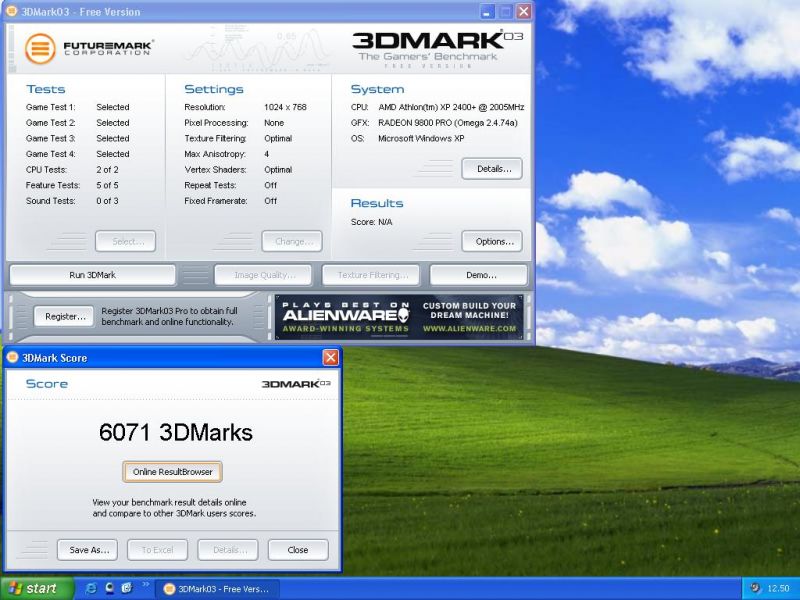Click the 3DMark Score title bar icon
This screenshot has height=600, width=800.
point(12,357)
